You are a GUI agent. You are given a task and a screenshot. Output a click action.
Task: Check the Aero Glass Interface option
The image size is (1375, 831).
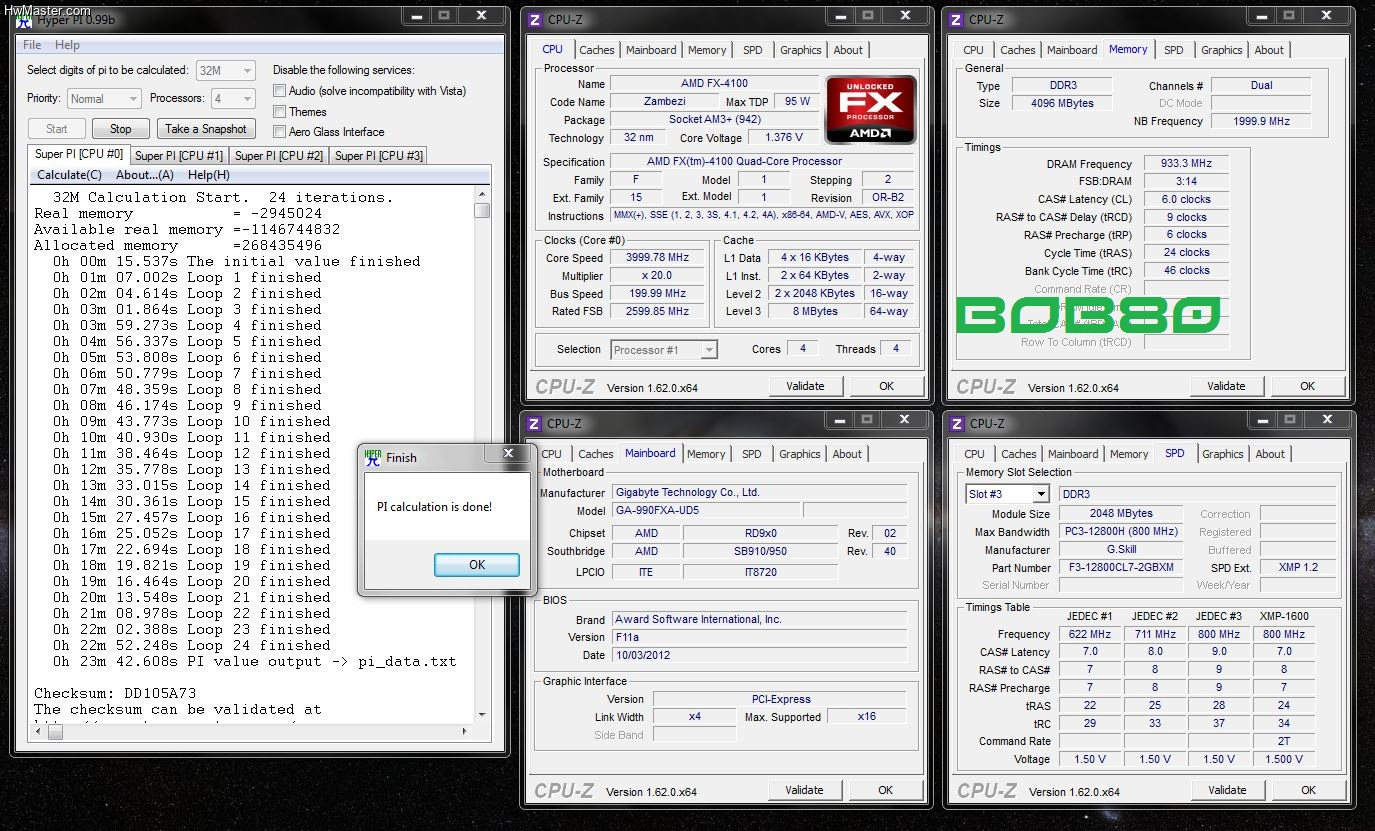point(280,132)
